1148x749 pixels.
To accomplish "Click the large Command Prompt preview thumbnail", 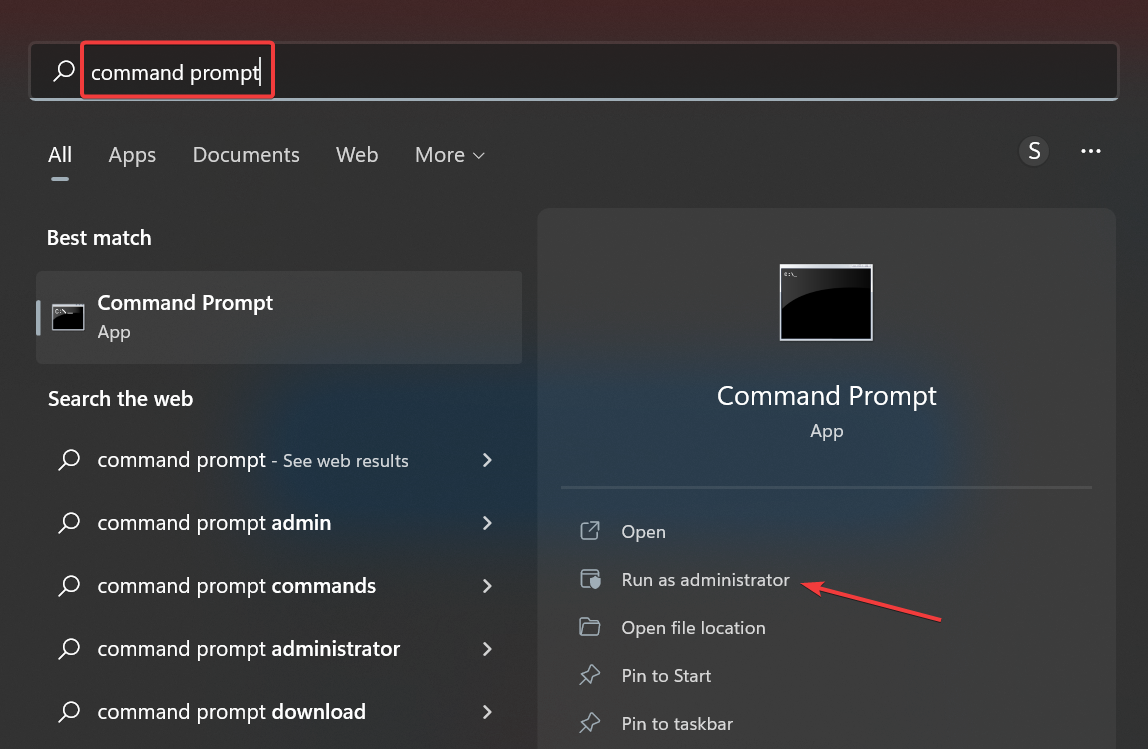I will tap(826, 303).
